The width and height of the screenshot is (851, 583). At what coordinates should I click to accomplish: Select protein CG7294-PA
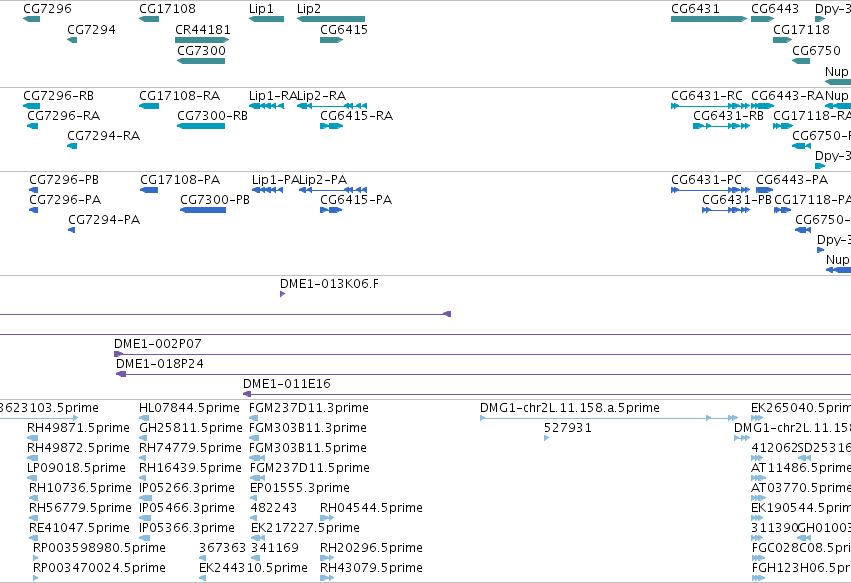pos(72,230)
